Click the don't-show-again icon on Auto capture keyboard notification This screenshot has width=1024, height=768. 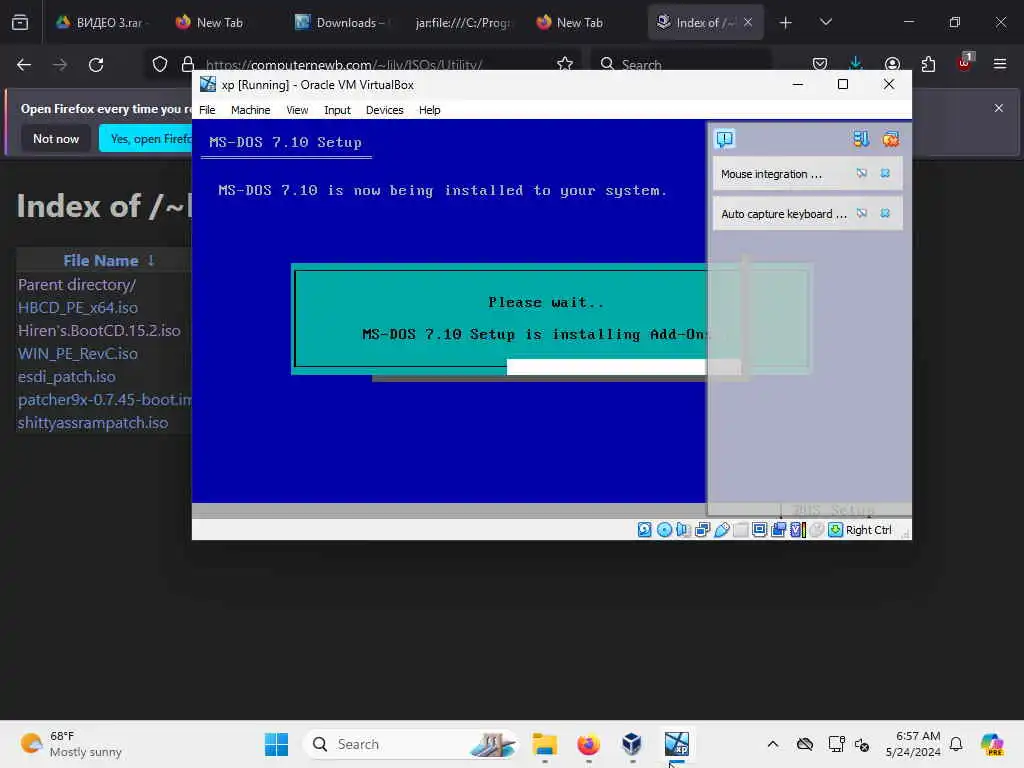click(x=862, y=214)
